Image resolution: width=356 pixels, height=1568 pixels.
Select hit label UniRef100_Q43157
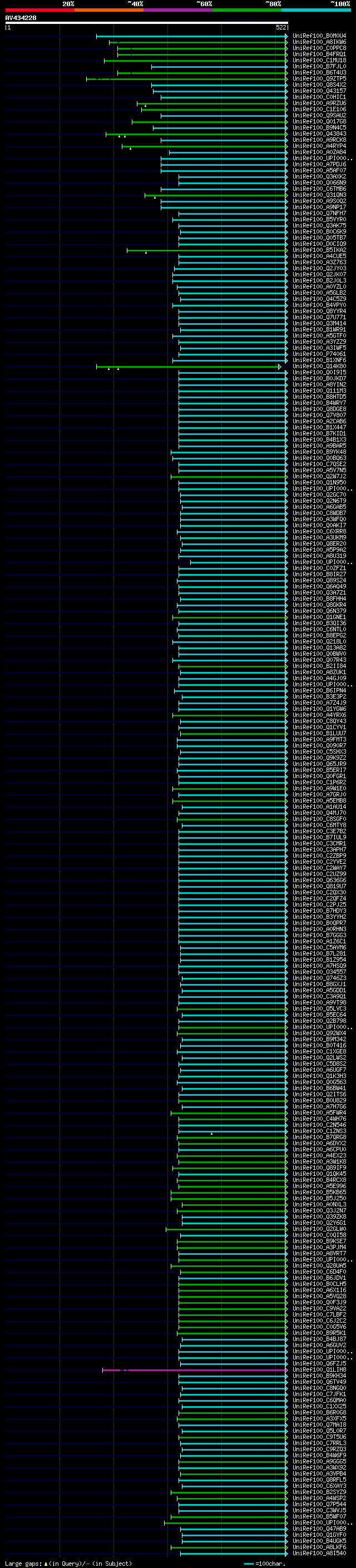pyautogui.click(x=319, y=91)
